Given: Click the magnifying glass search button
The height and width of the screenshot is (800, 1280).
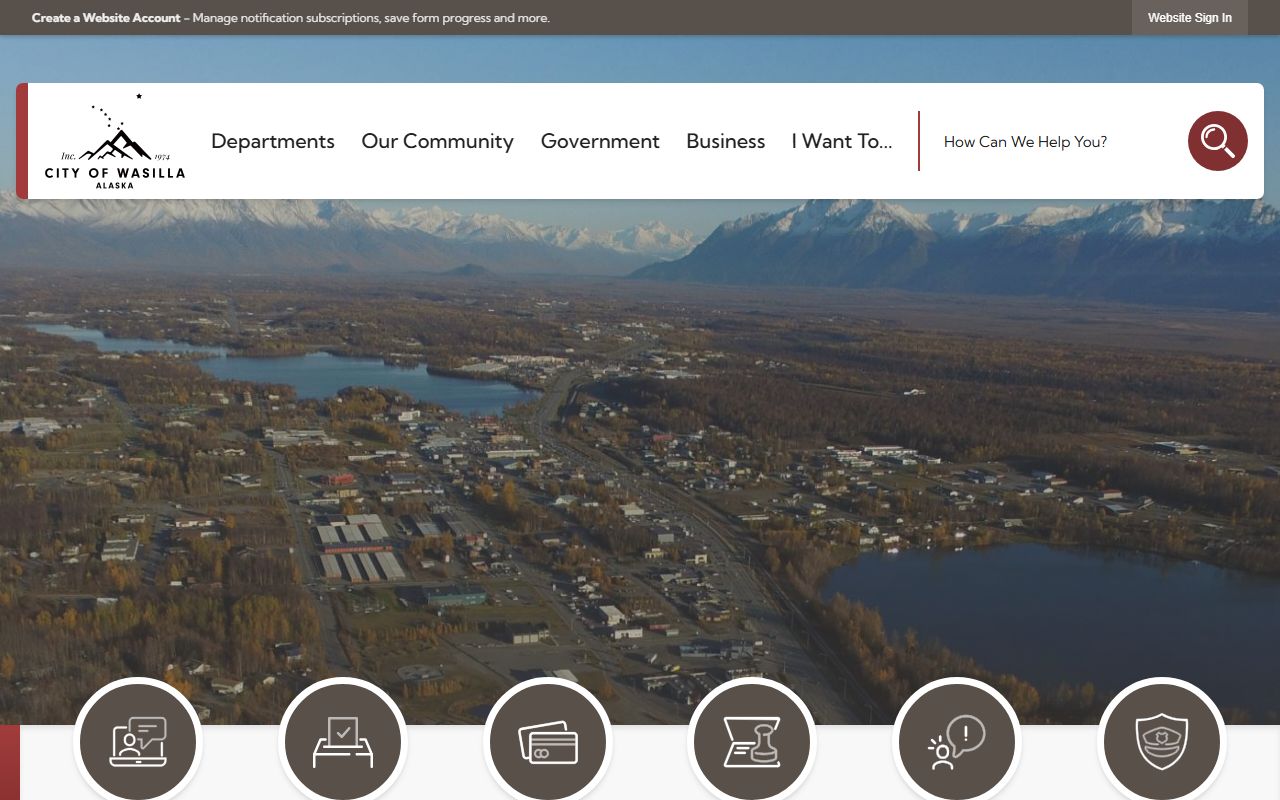Looking at the screenshot, I should 1217,141.
